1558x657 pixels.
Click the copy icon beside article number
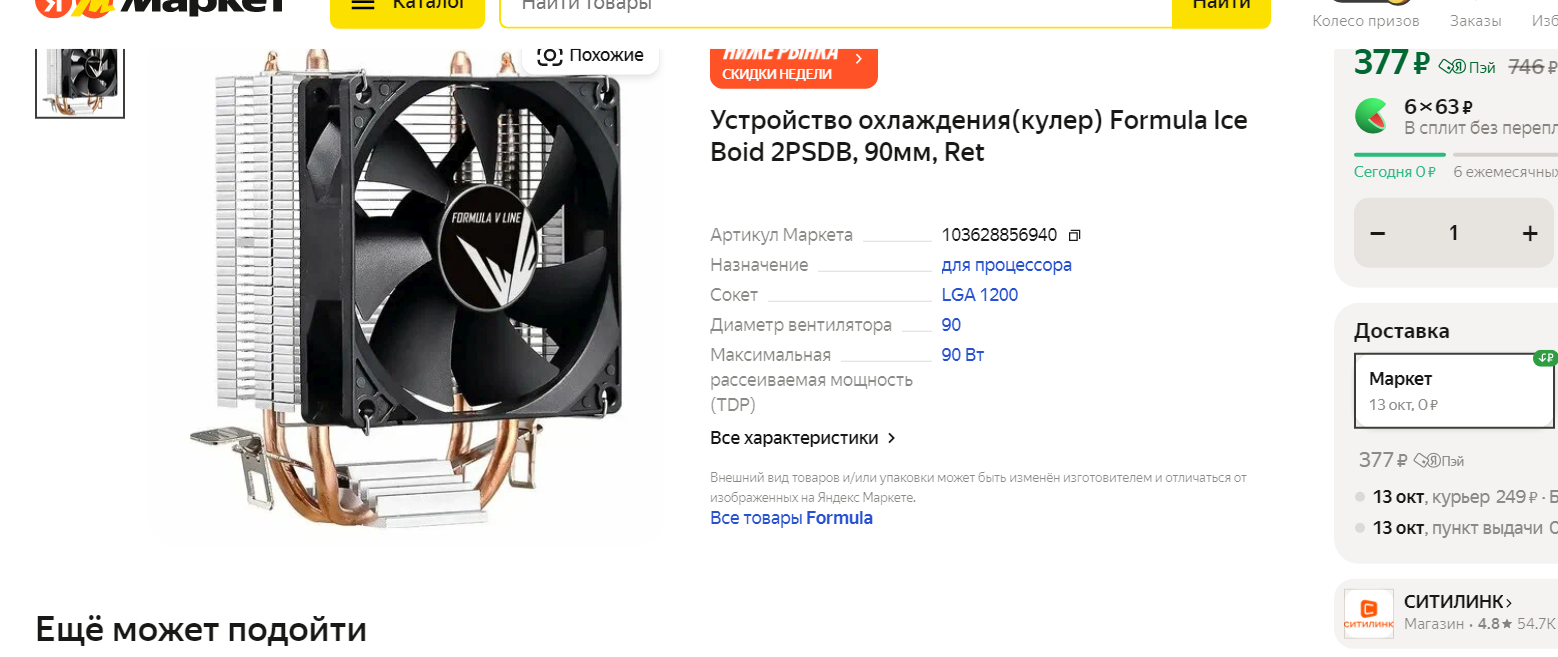1075,236
